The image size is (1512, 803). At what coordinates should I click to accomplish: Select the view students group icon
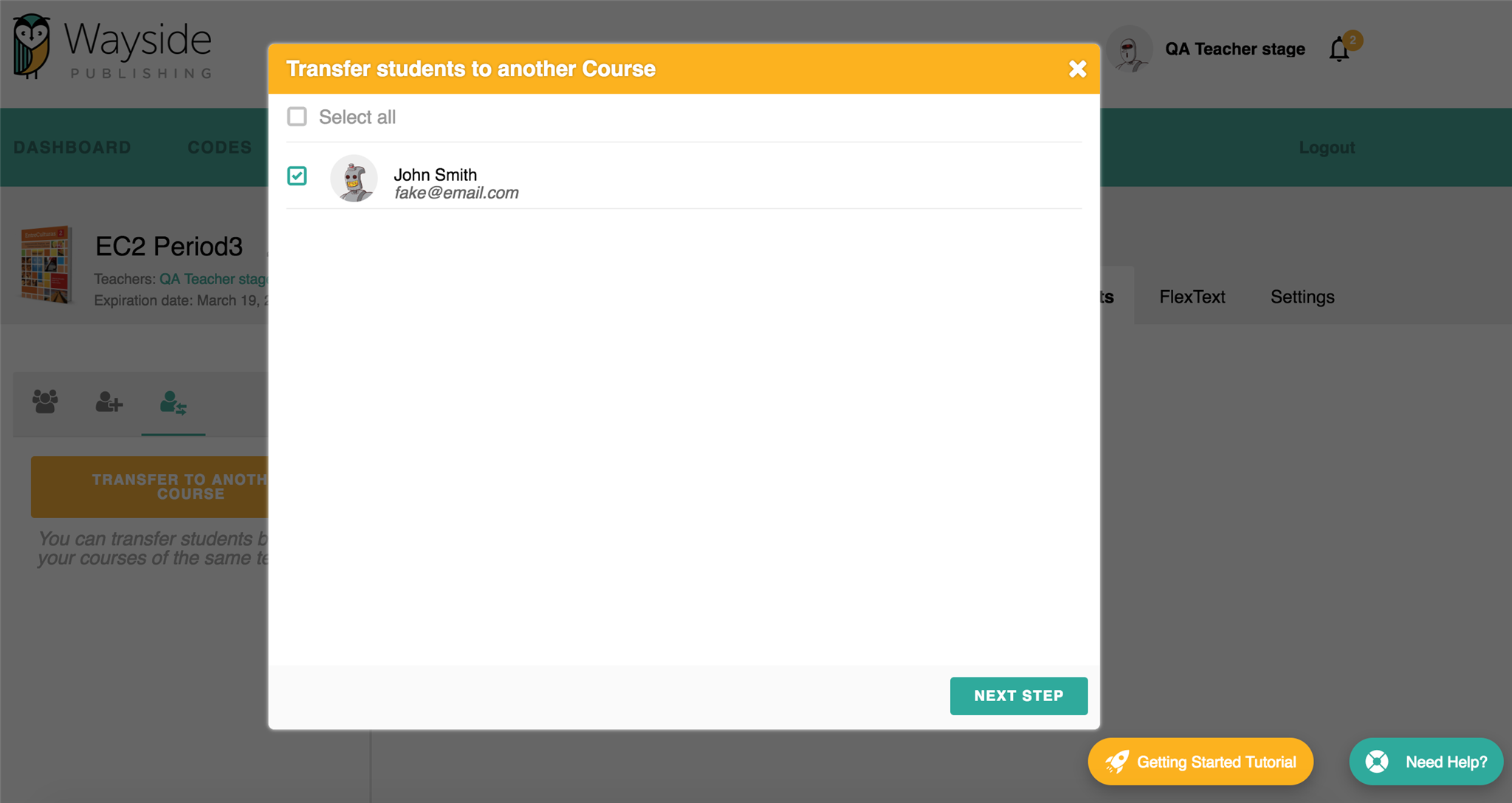[x=44, y=403]
